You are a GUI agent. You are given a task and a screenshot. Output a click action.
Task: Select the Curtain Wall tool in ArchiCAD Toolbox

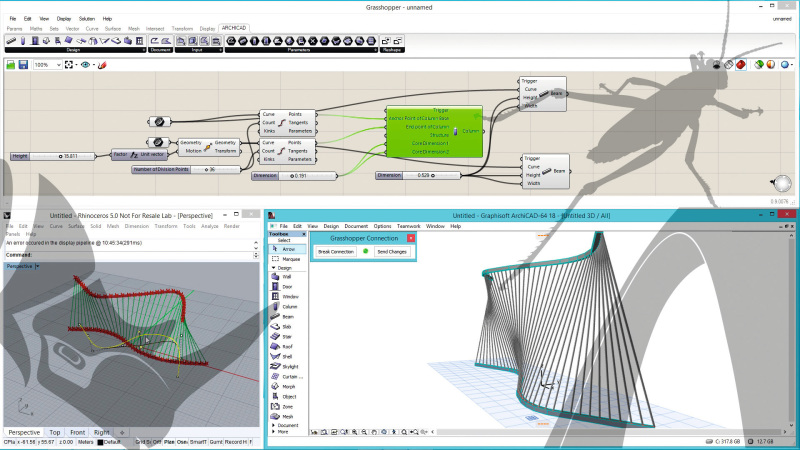pyautogui.click(x=287, y=377)
